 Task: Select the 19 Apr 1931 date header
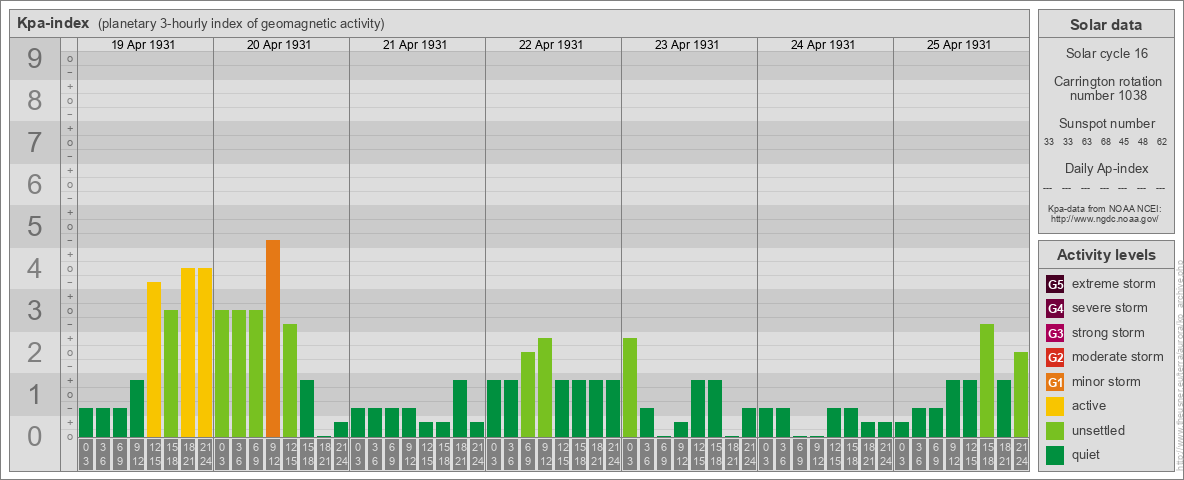pos(143,45)
